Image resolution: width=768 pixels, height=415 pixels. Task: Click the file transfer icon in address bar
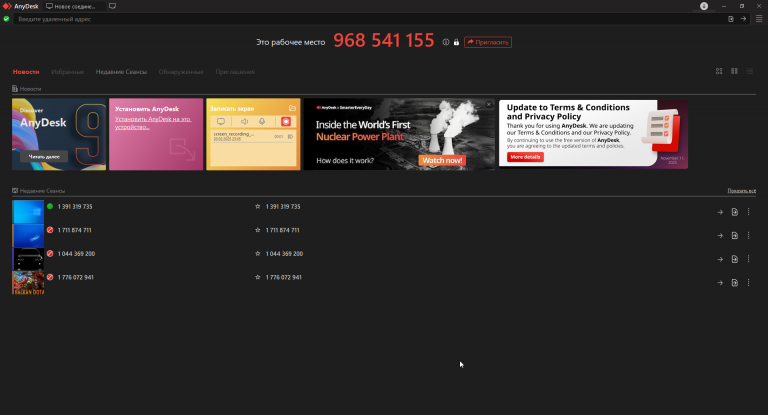(x=731, y=19)
